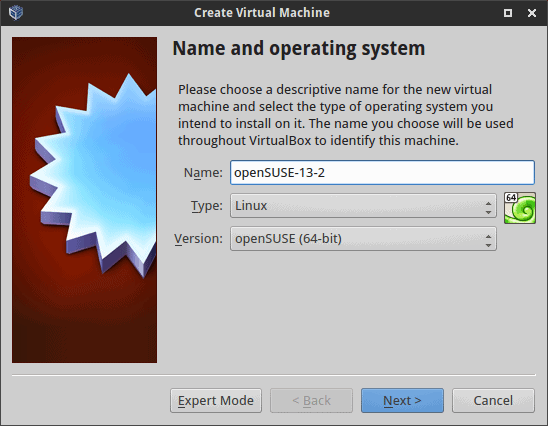Click the VirtualBox starburst wizard illustration
The width and height of the screenshot is (548, 426).
[x=84, y=200]
